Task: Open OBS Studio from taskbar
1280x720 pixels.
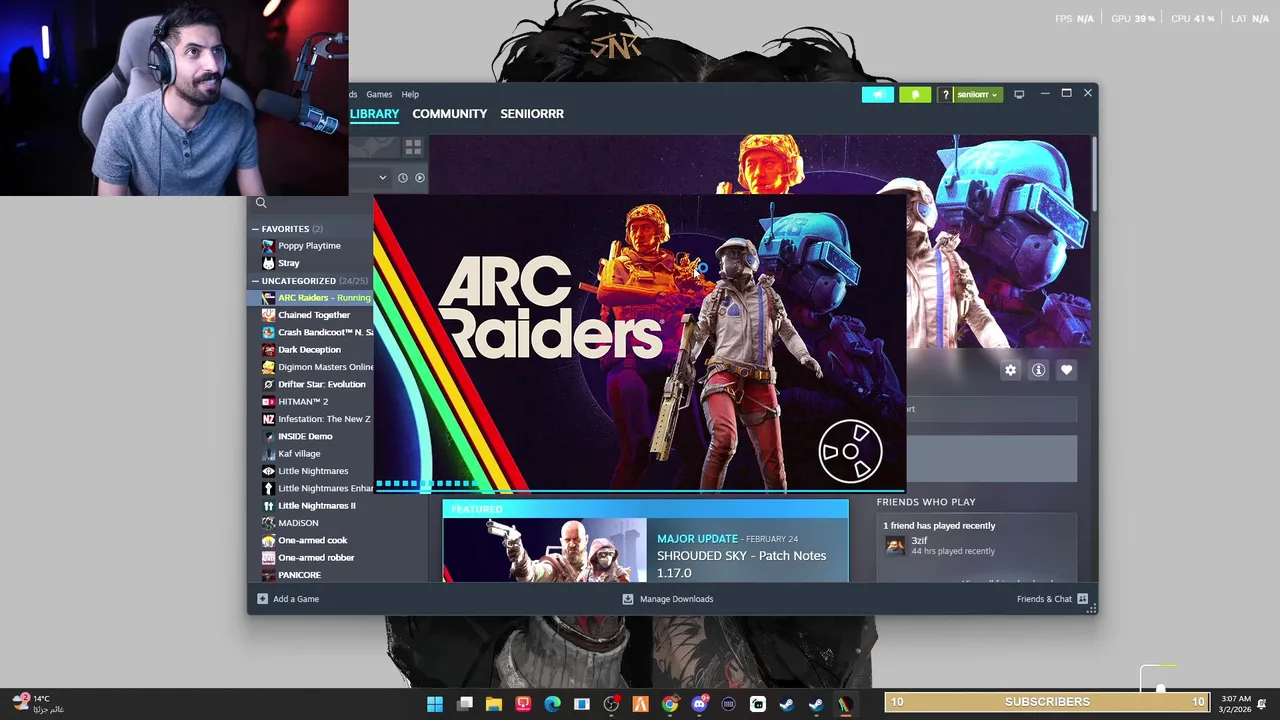Action: (611, 704)
